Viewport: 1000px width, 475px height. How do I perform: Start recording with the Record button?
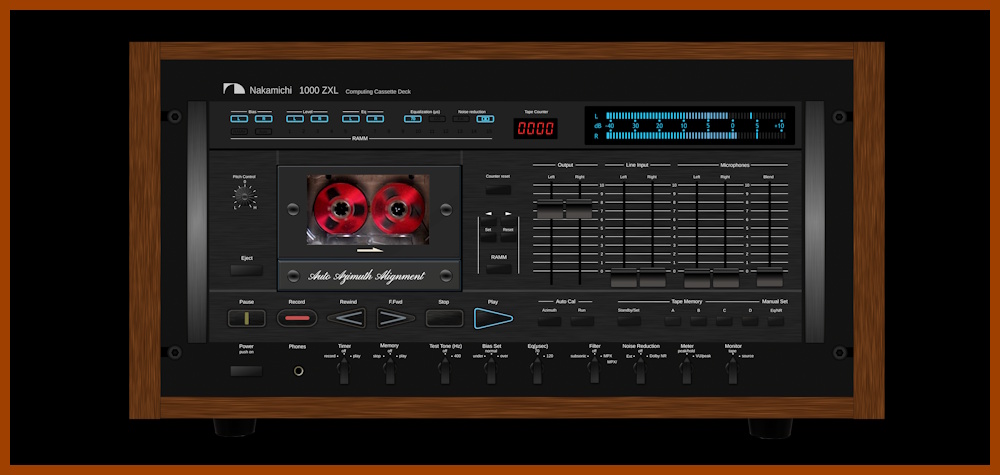297,318
